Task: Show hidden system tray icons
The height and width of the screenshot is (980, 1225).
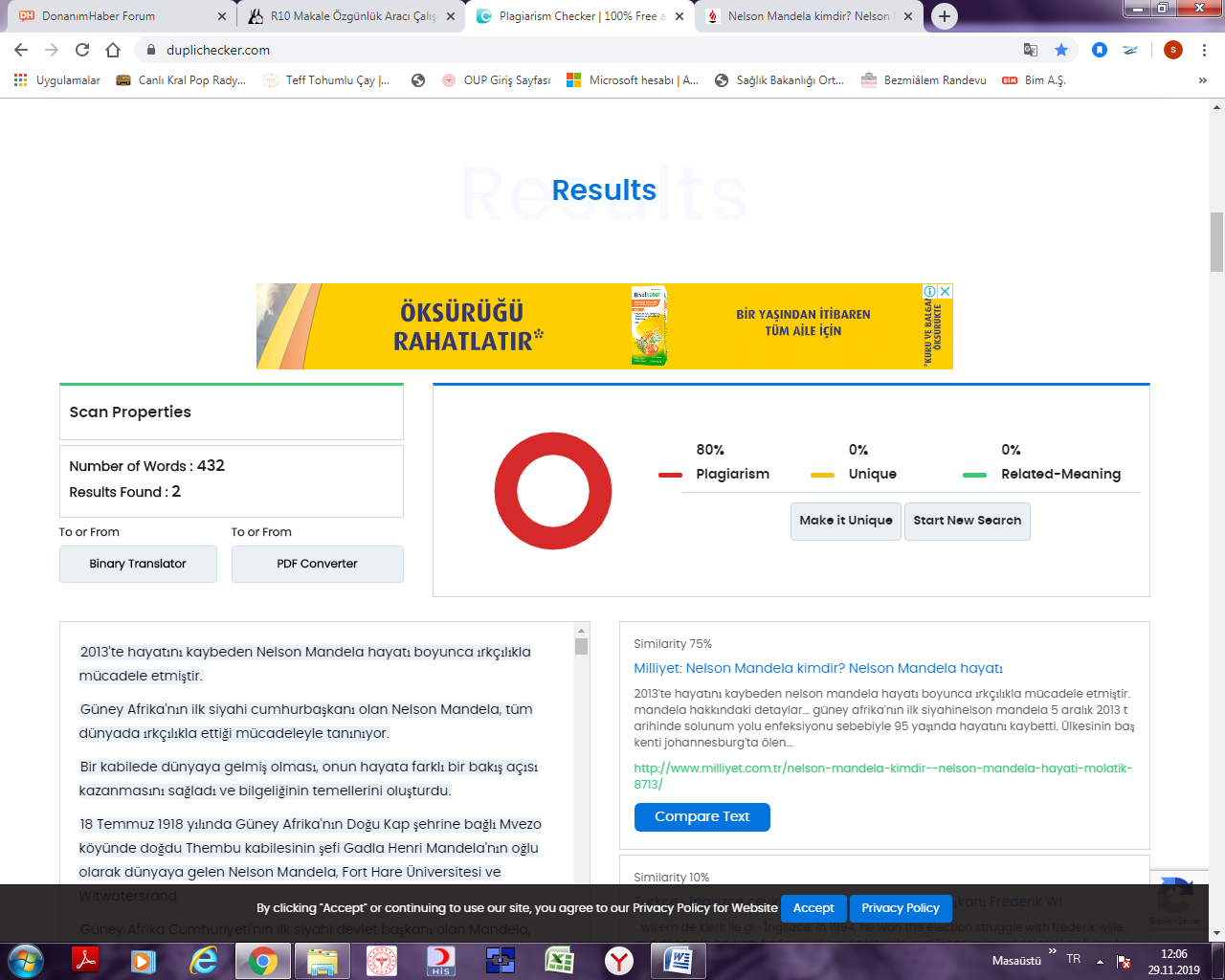Action: [x=1100, y=961]
